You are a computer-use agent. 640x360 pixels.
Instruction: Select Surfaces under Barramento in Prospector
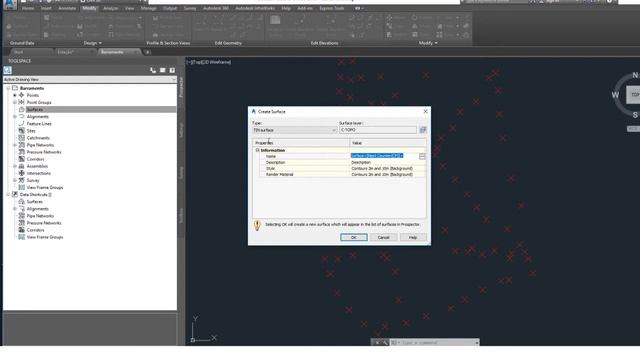click(35, 109)
